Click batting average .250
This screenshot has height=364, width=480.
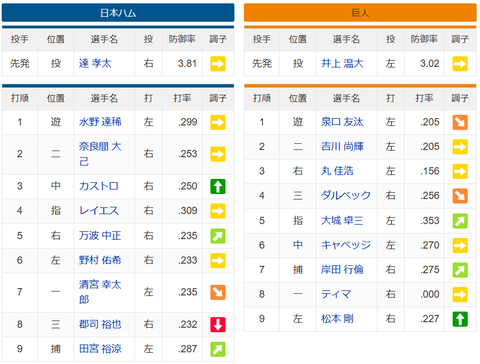click(x=188, y=186)
